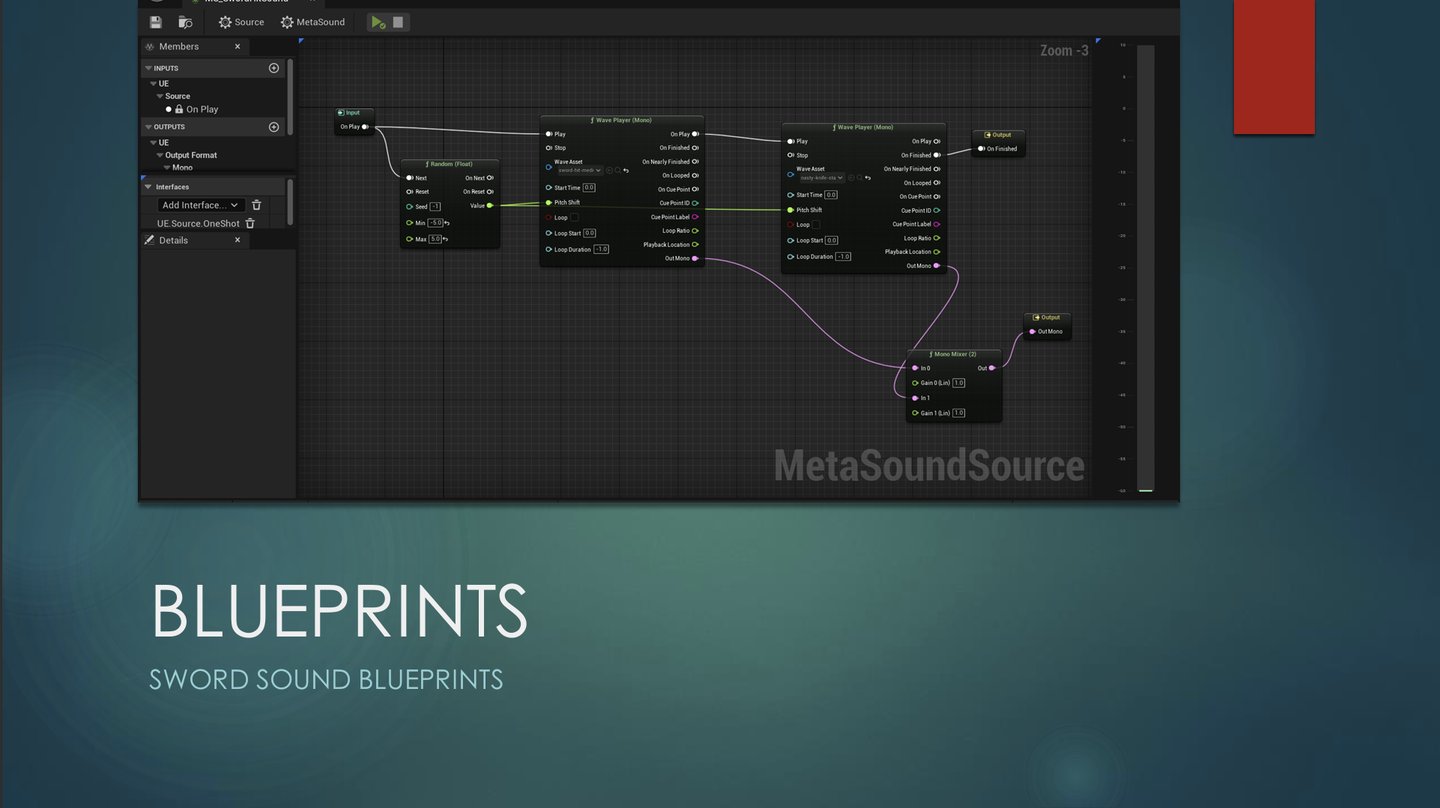Click the Next pin on the Random node

coord(409,178)
